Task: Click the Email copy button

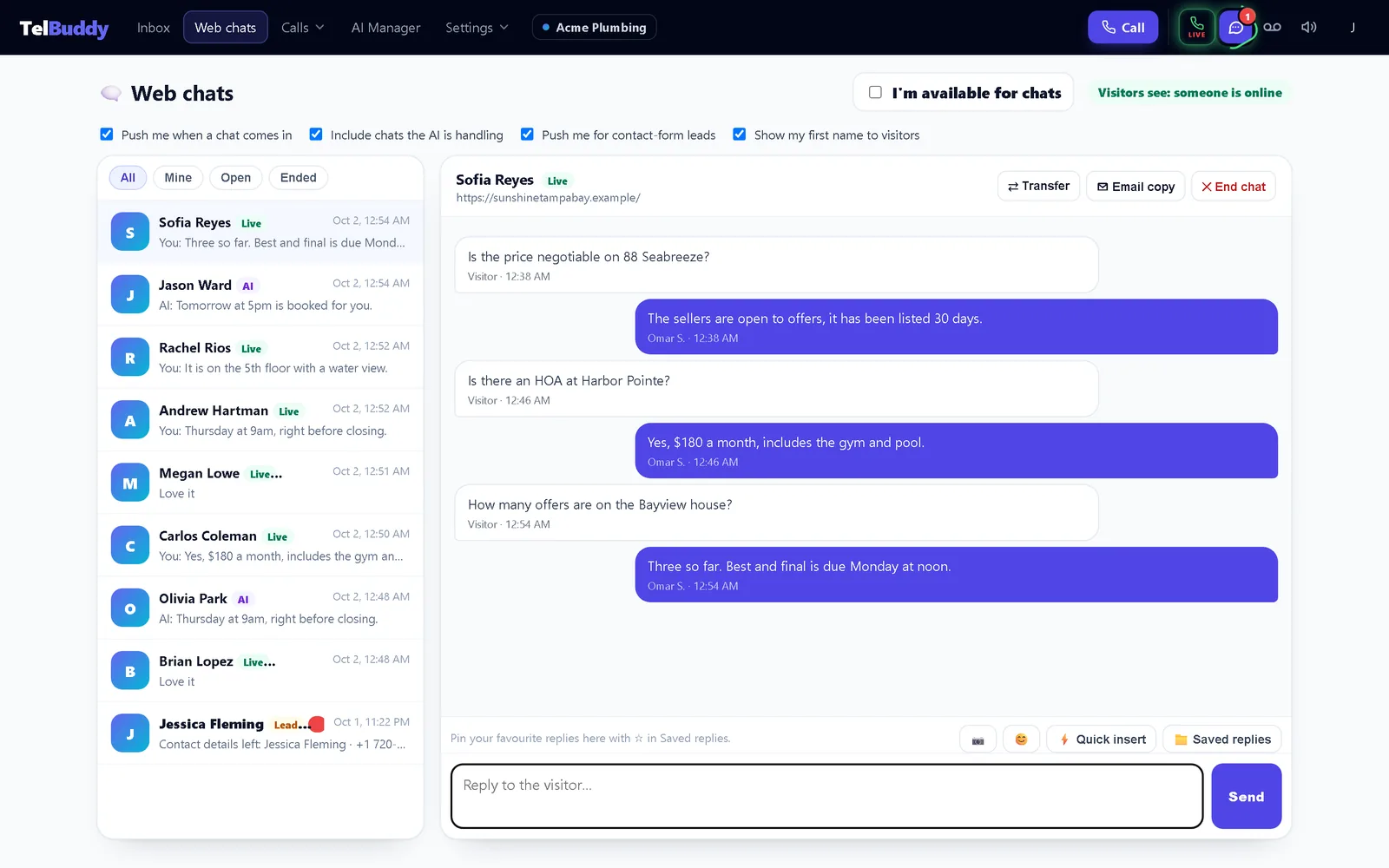Action: (1136, 187)
